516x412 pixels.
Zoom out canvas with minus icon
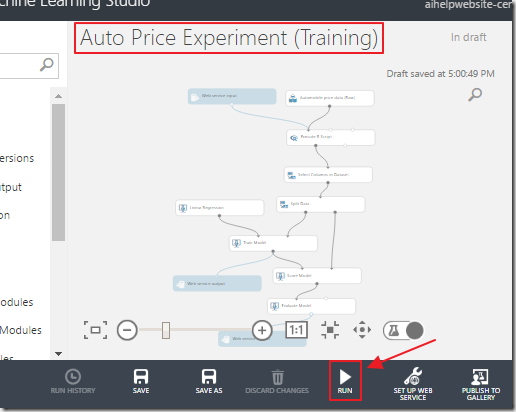(127, 330)
